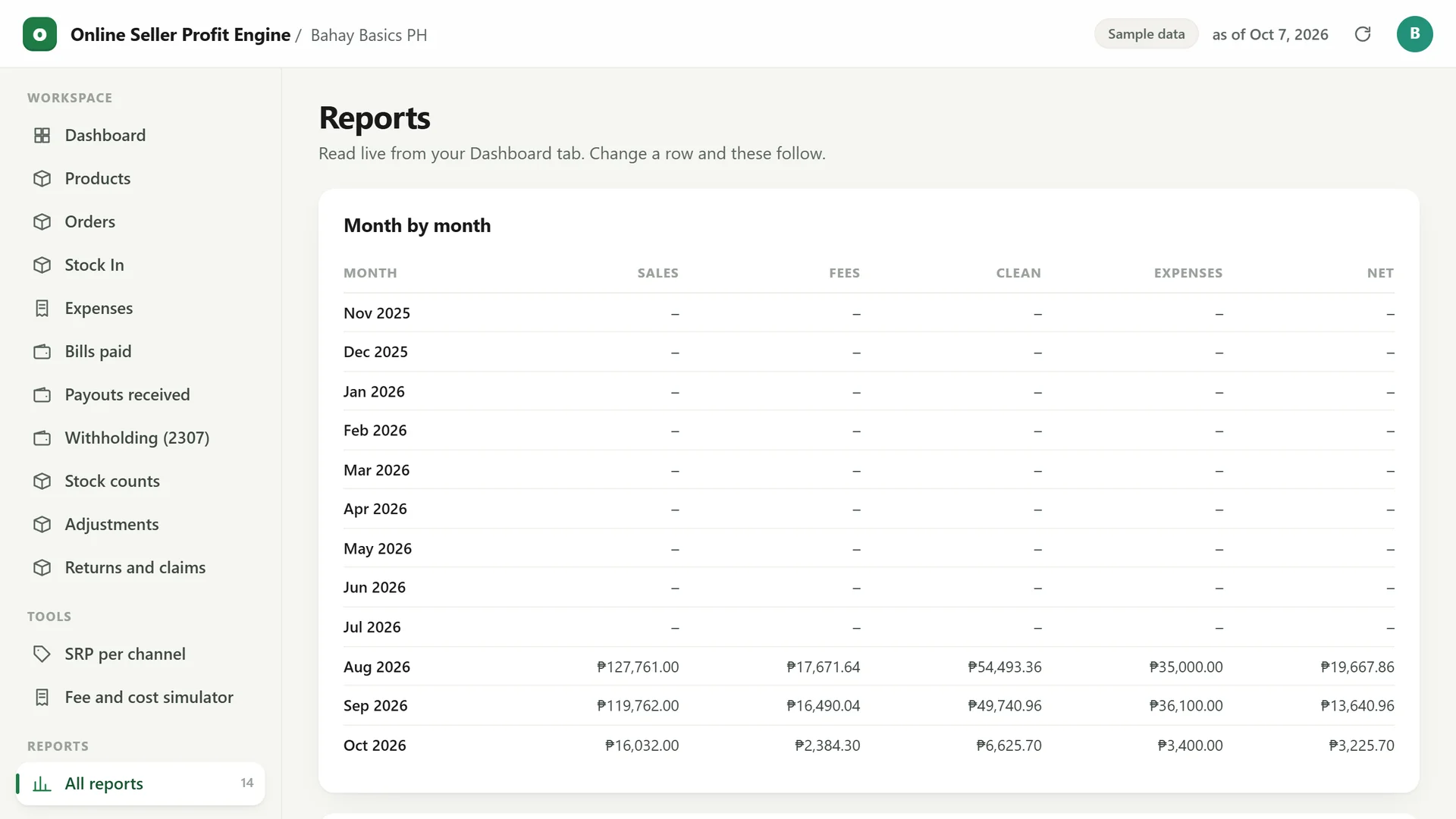Click Bahay Basics PH breadcrumb

369,36
